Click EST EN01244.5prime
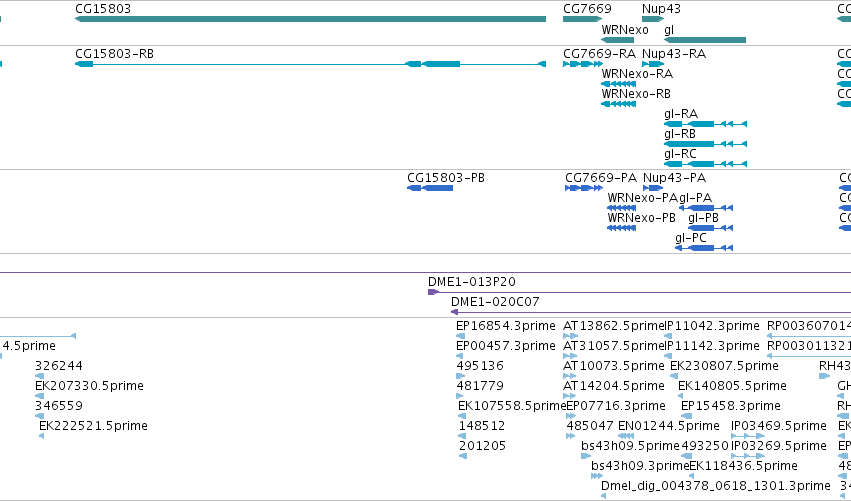This screenshot has height=501, width=851. tap(669, 426)
